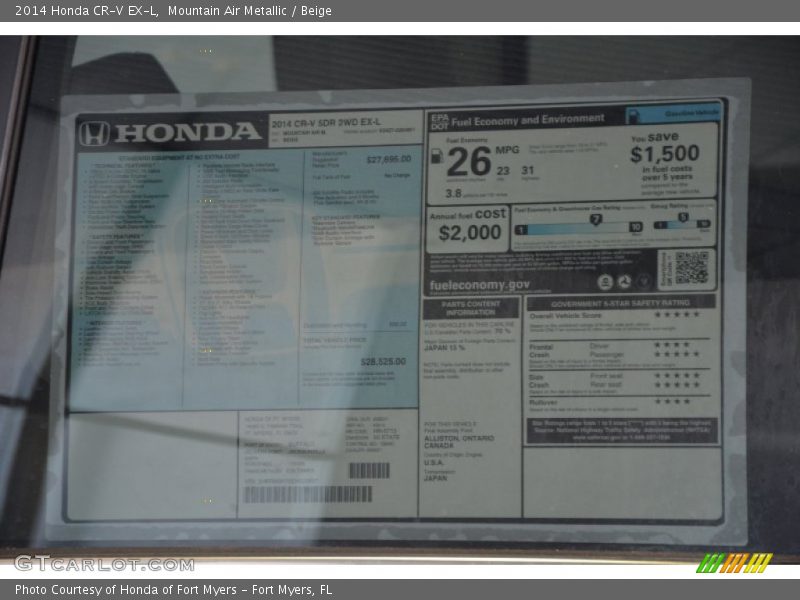The image size is (800, 600).
Task: Click the 'U.S.A.' engine origin text
Action: click(434, 463)
